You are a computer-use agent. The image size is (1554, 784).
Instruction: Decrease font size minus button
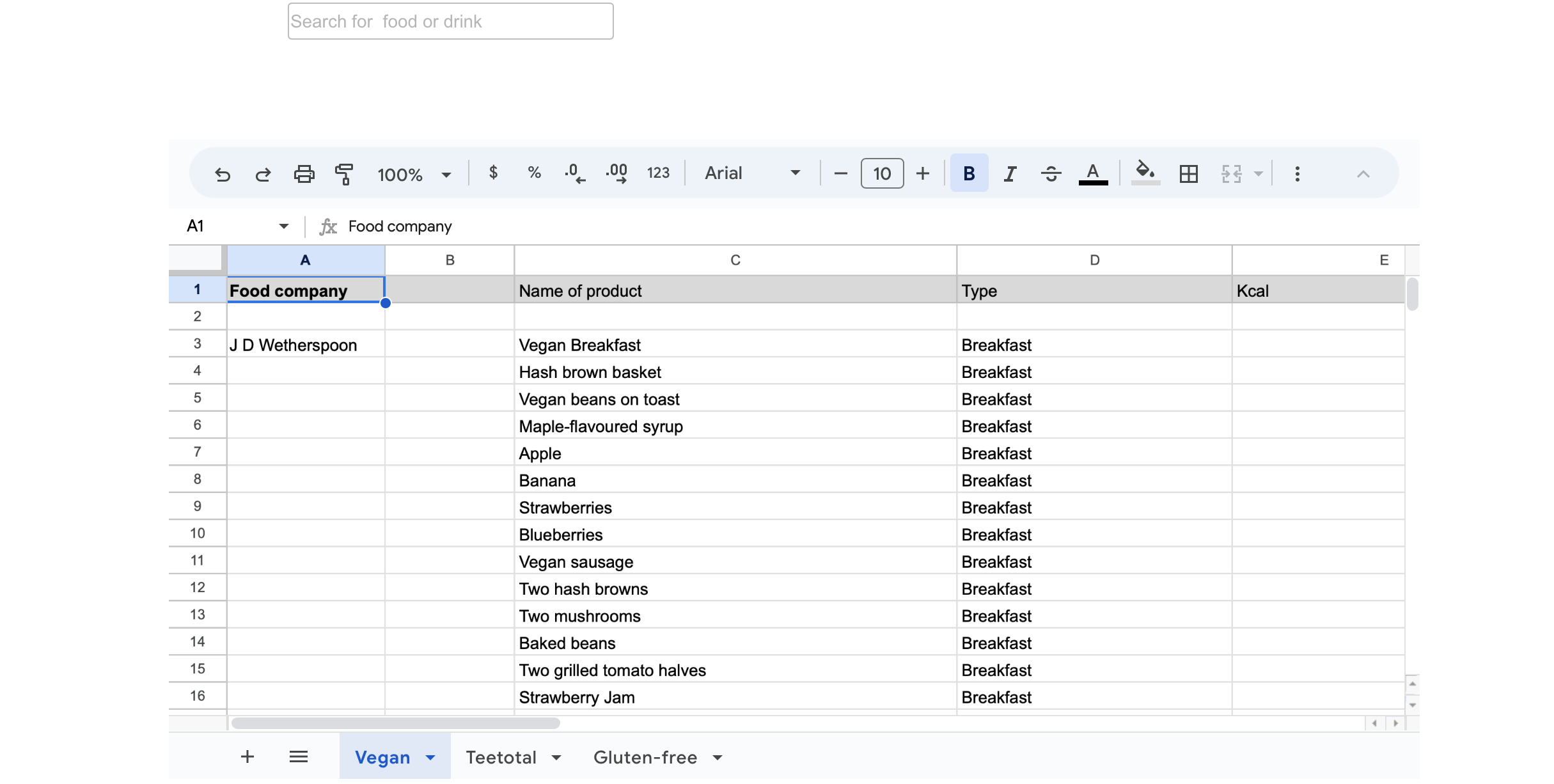point(841,173)
